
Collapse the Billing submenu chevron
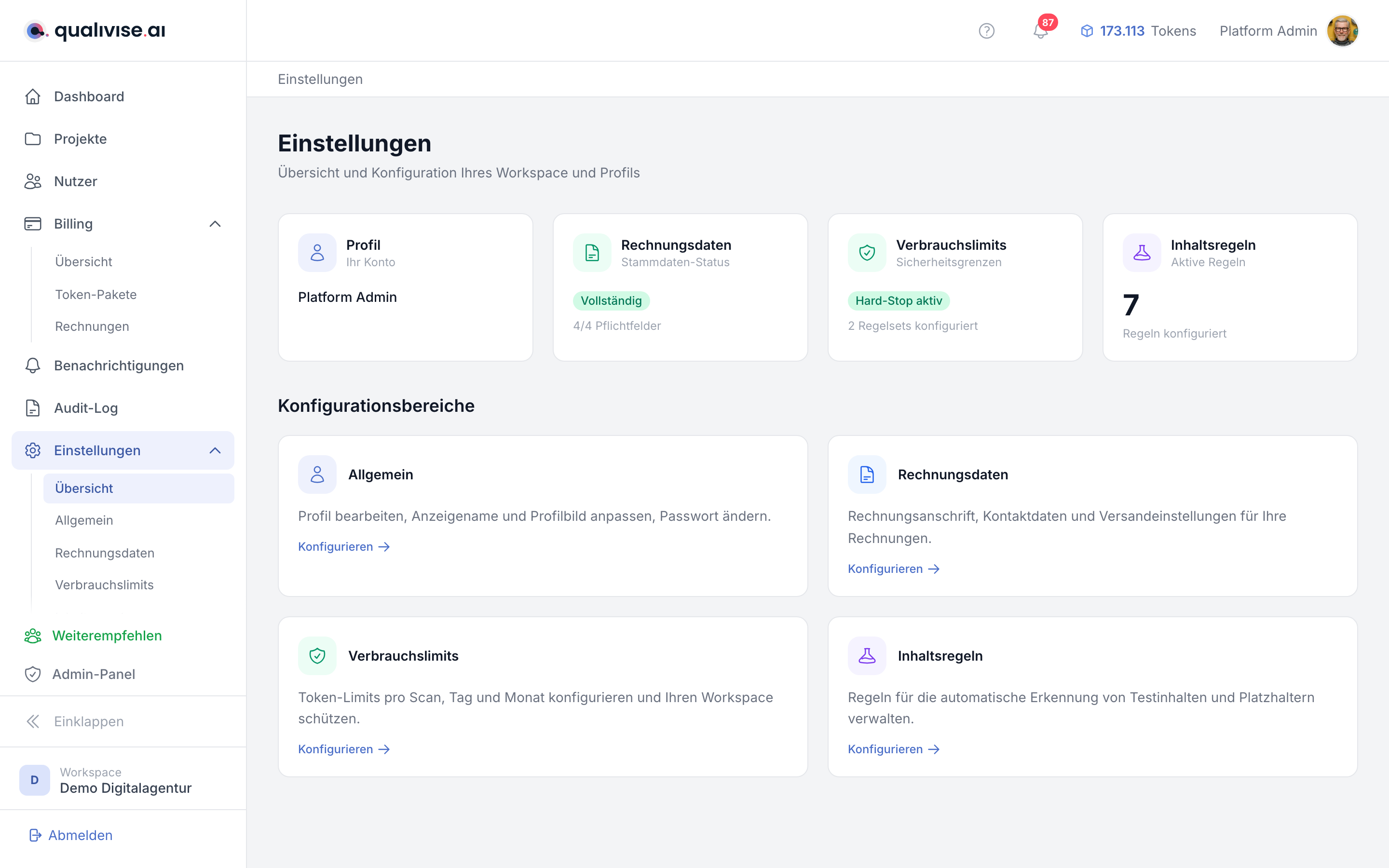pyautogui.click(x=215, y=224)
